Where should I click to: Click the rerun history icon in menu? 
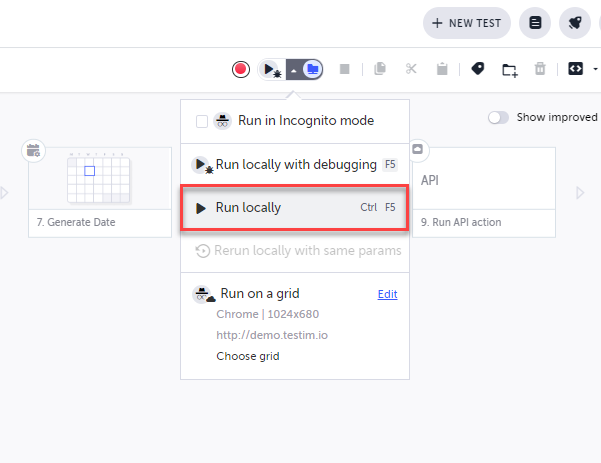[203, 251]
